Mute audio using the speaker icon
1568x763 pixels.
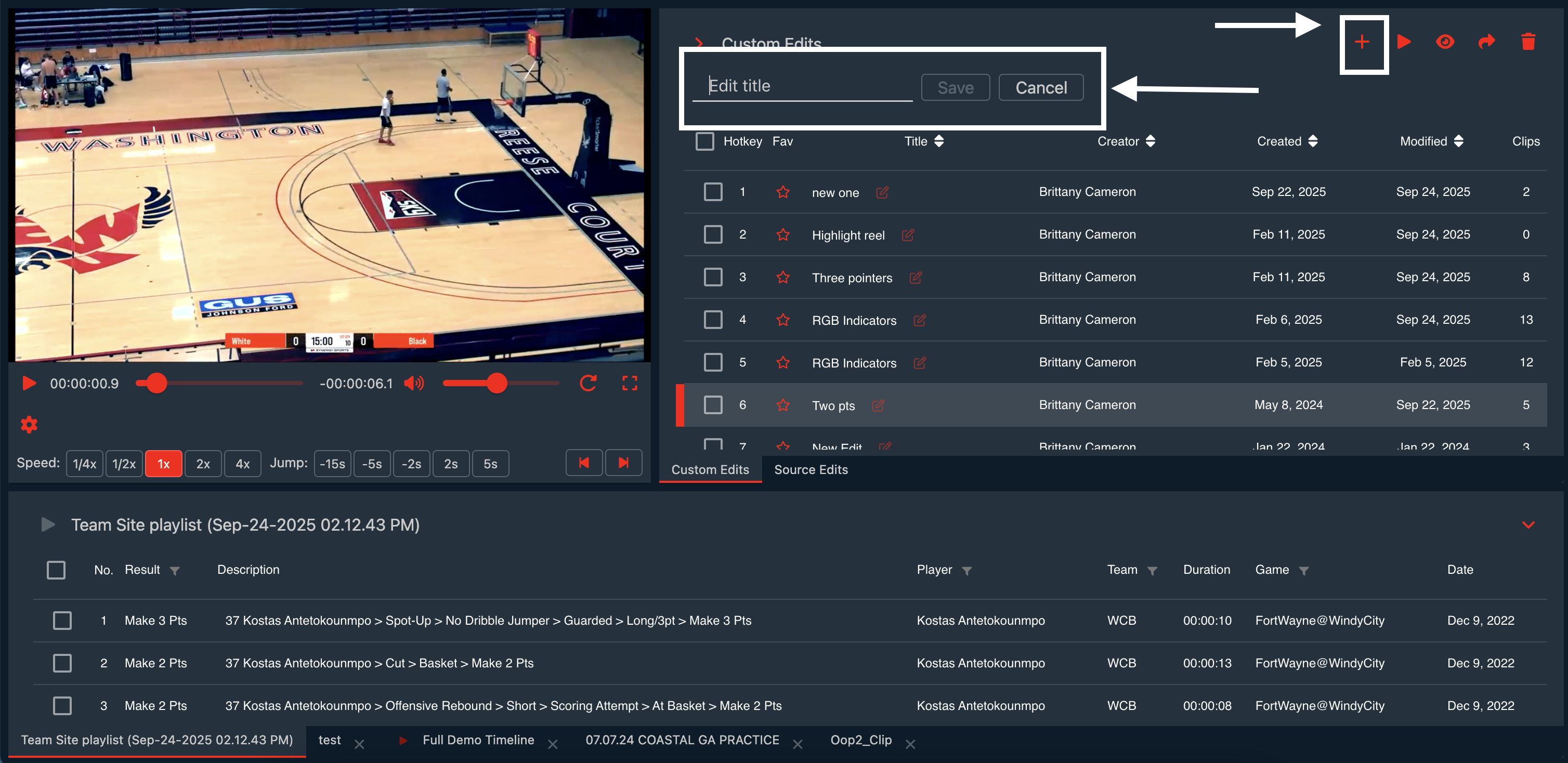(x=414, y=384)
